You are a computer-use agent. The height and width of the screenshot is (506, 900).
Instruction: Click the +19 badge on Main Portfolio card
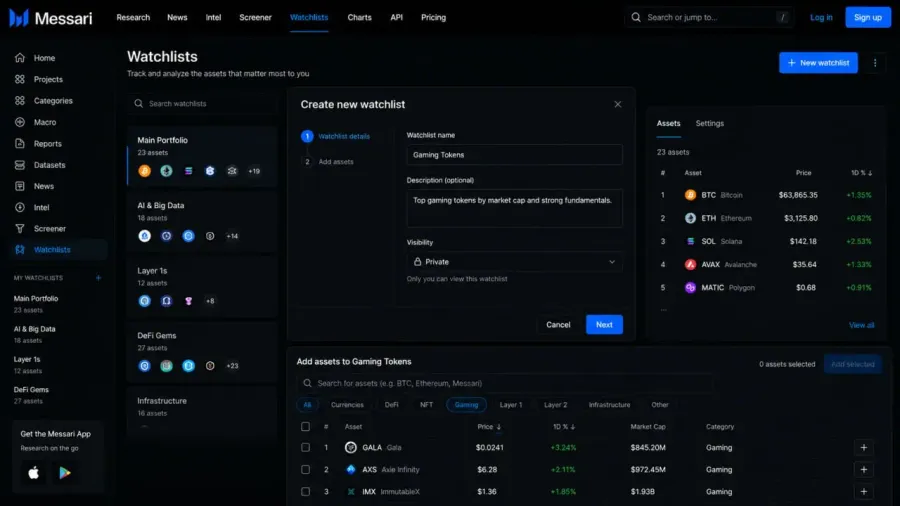pos(254,171)
